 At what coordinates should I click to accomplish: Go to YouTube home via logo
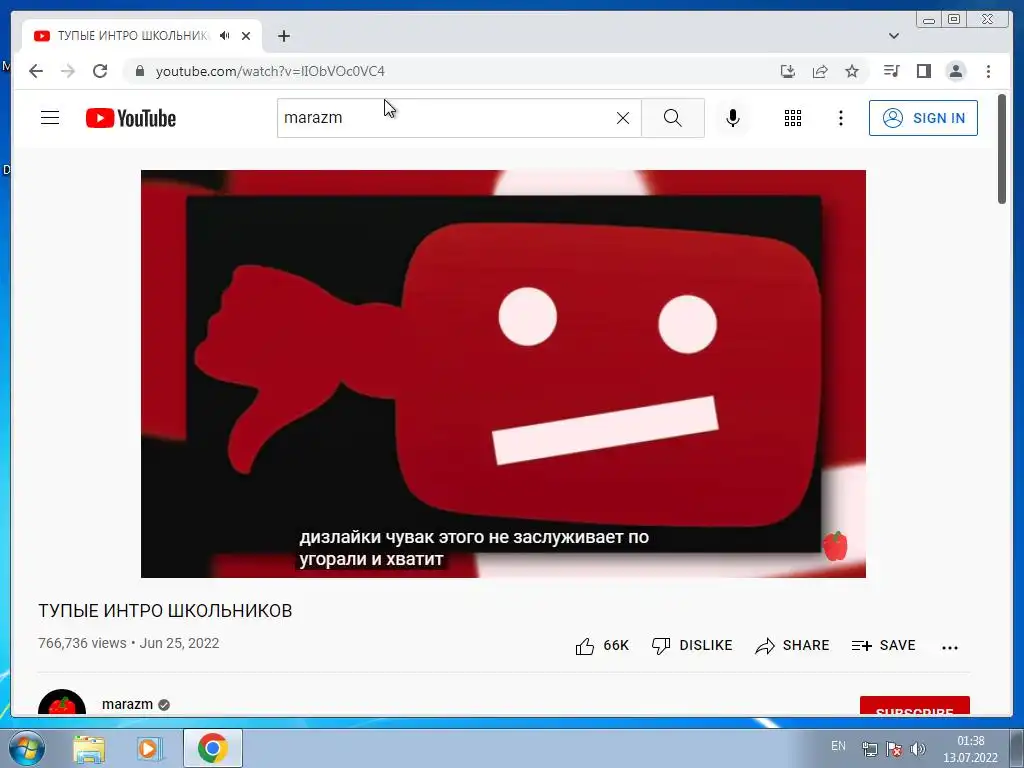click(131, 118)
